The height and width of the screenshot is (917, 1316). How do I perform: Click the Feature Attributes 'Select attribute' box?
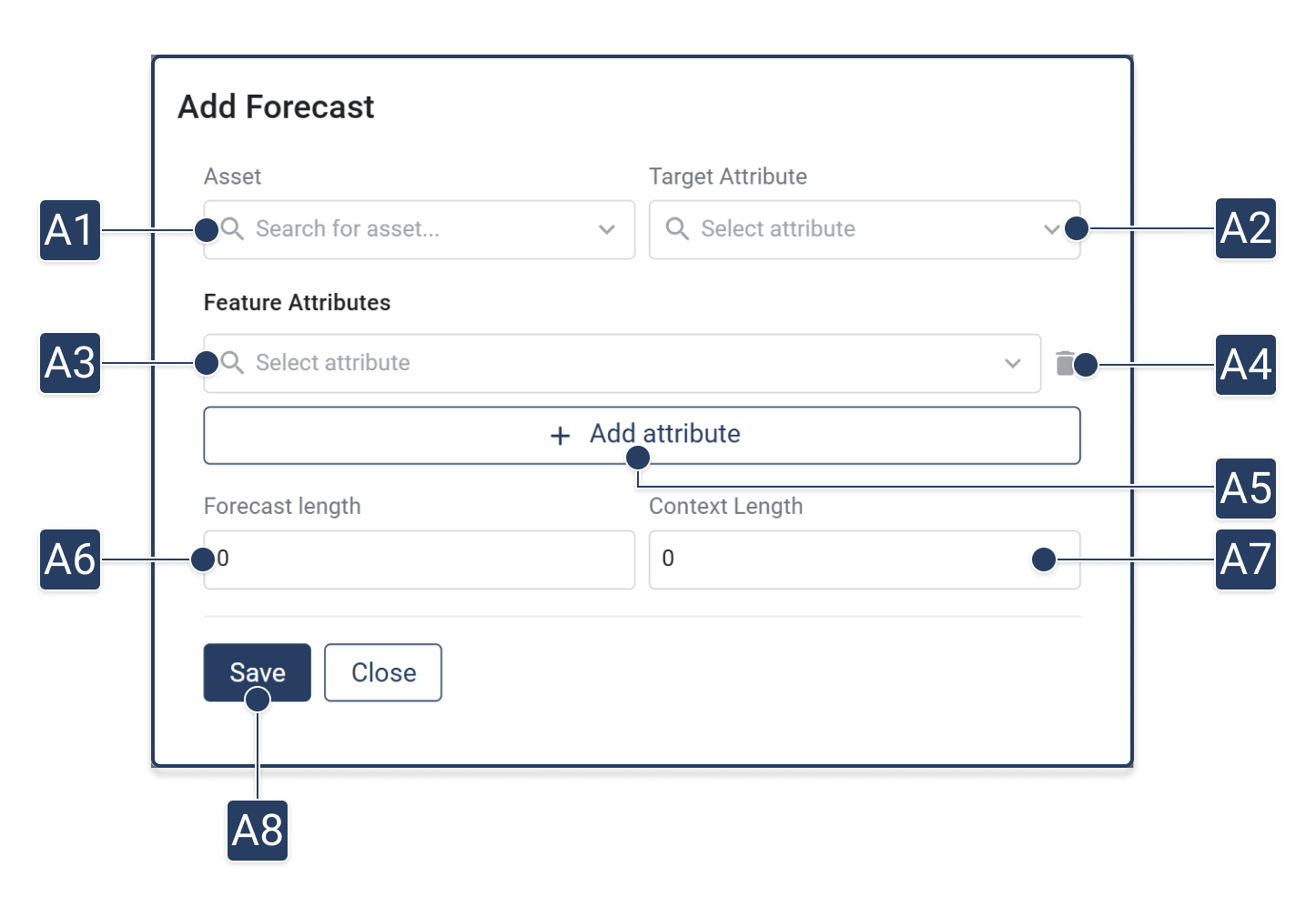[x=619, y=363]
